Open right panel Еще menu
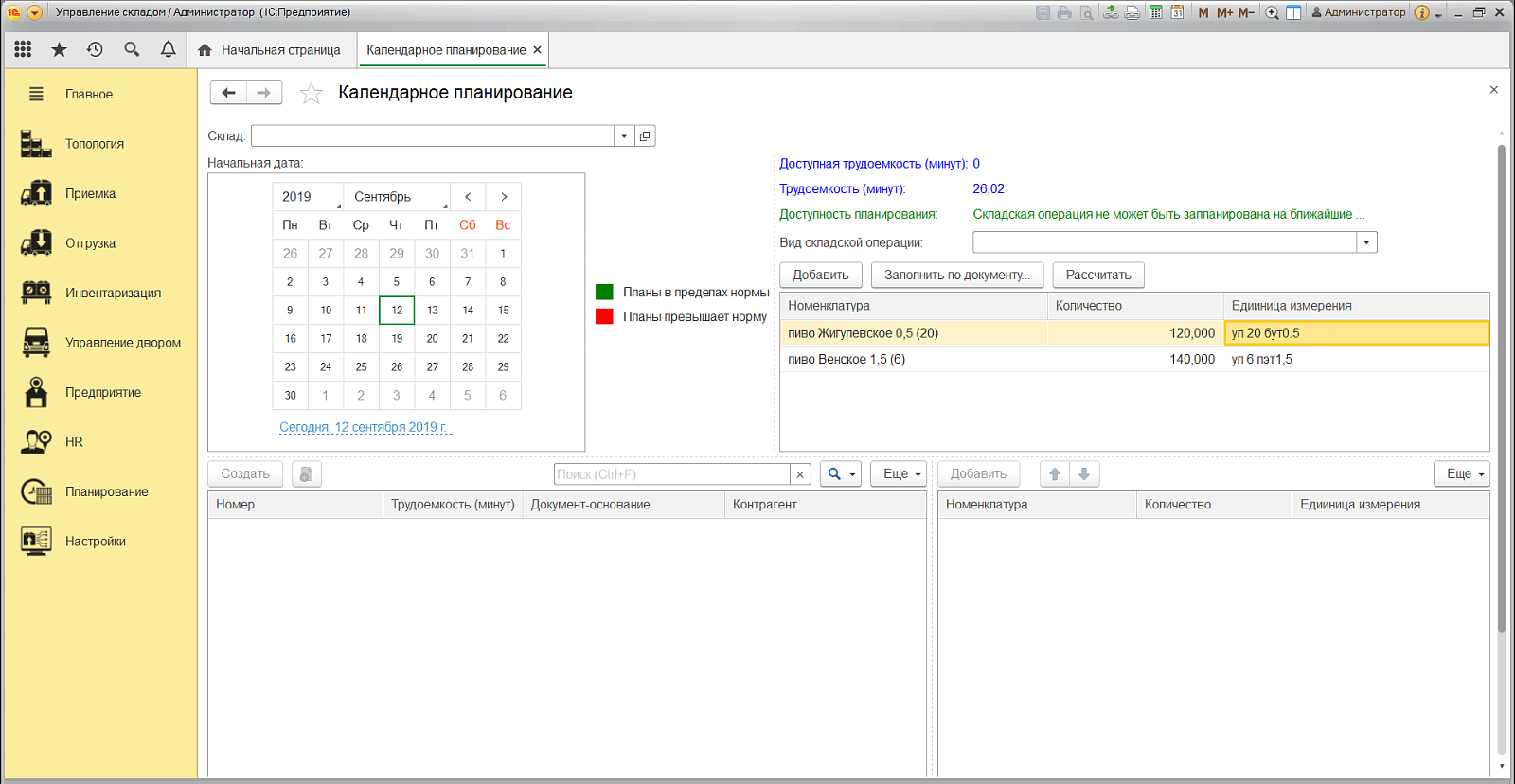Viewport: 1515px width, 784px height. [1462, 473]
